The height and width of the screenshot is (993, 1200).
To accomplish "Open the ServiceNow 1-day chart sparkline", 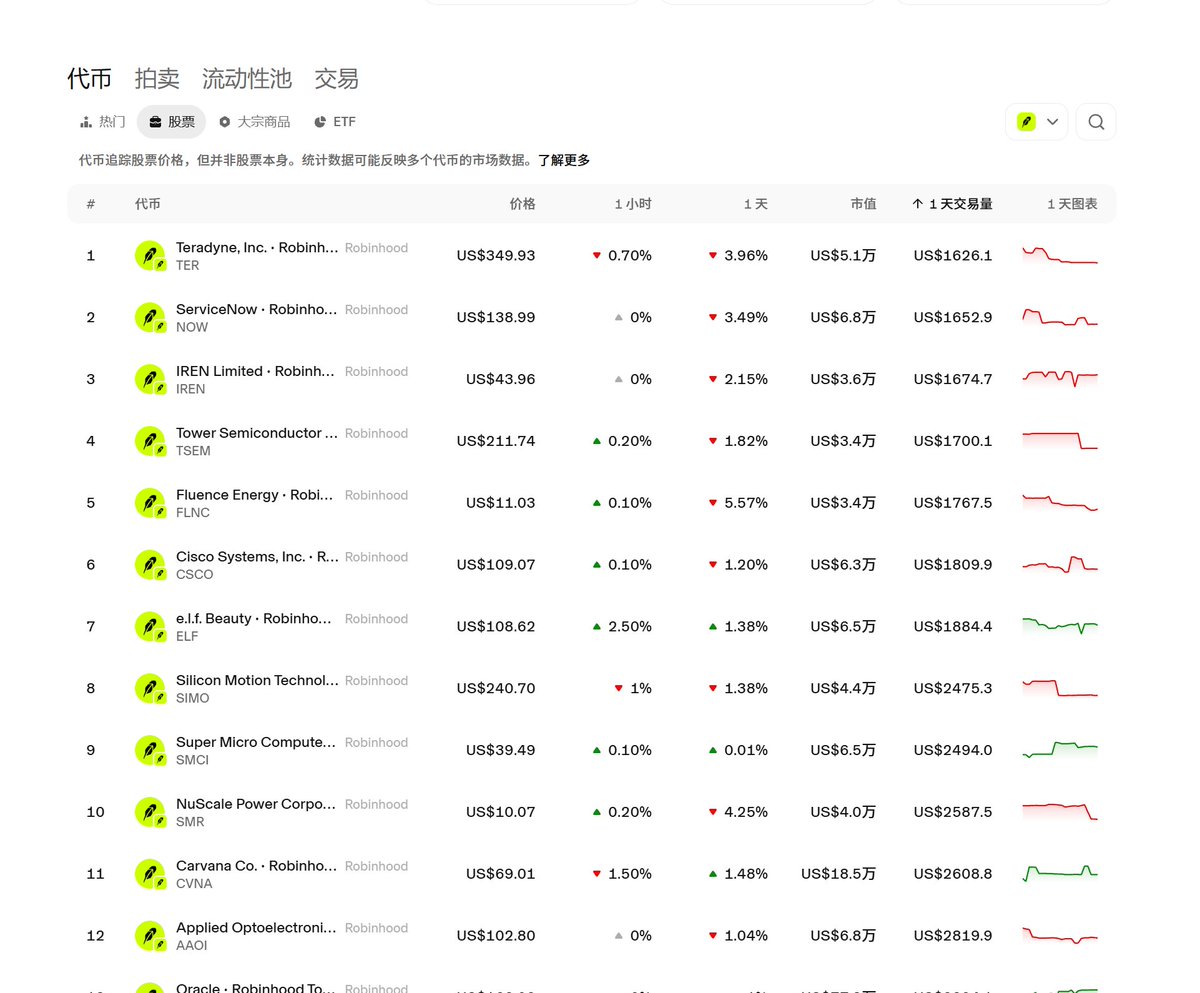I will point(1060,317).
